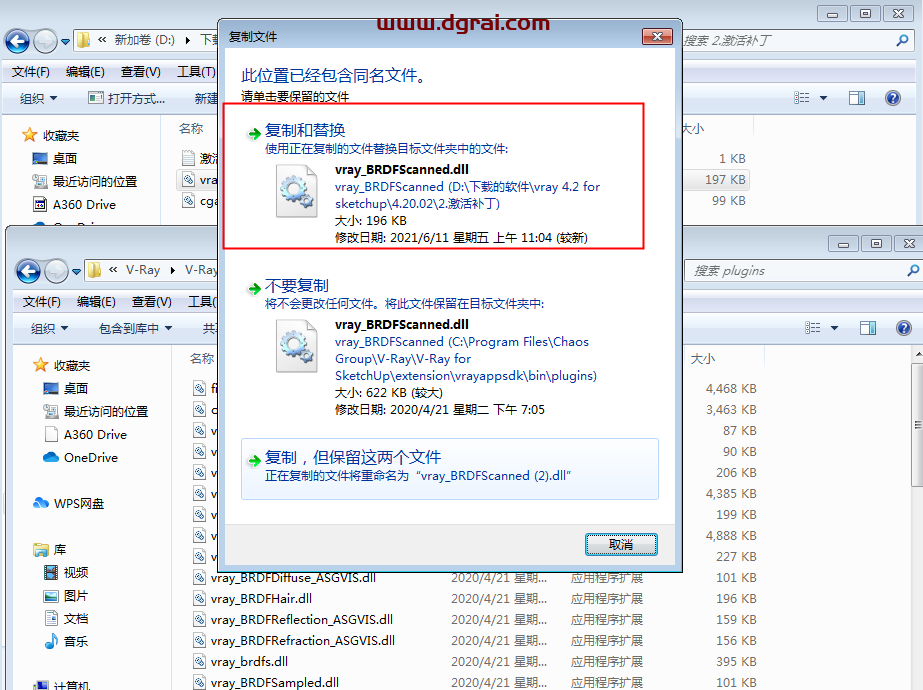Open A360 Drive in front window sidebar
Screen dimensions: 923x690
point(95,434)
